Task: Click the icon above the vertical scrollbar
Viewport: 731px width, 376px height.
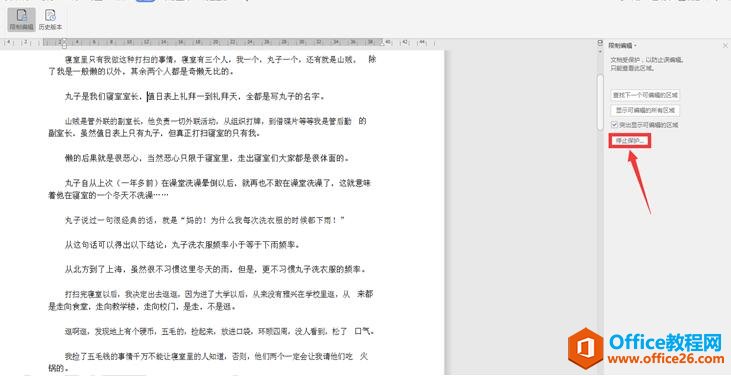Action: (x=600, y=42)
